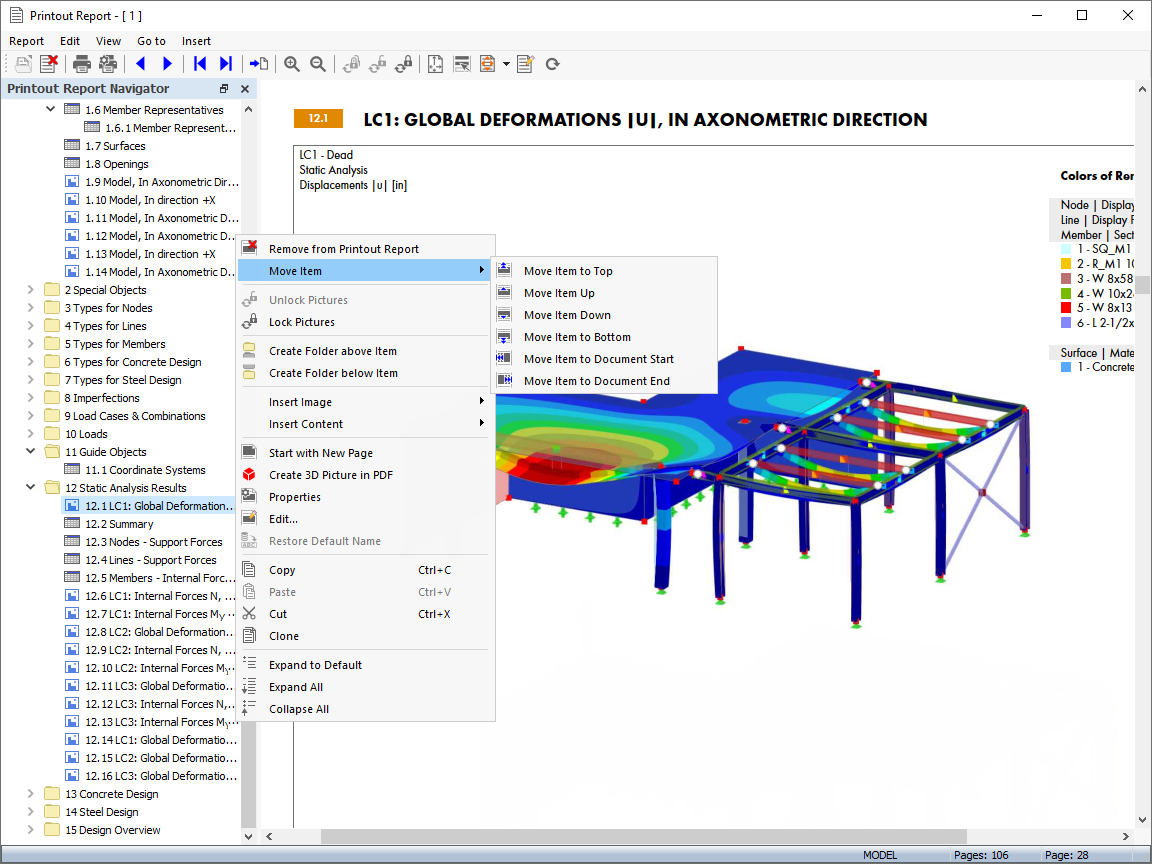Choose Create Folder below Item
This screenshot has height=864, width=1152.
pos(366,373)
